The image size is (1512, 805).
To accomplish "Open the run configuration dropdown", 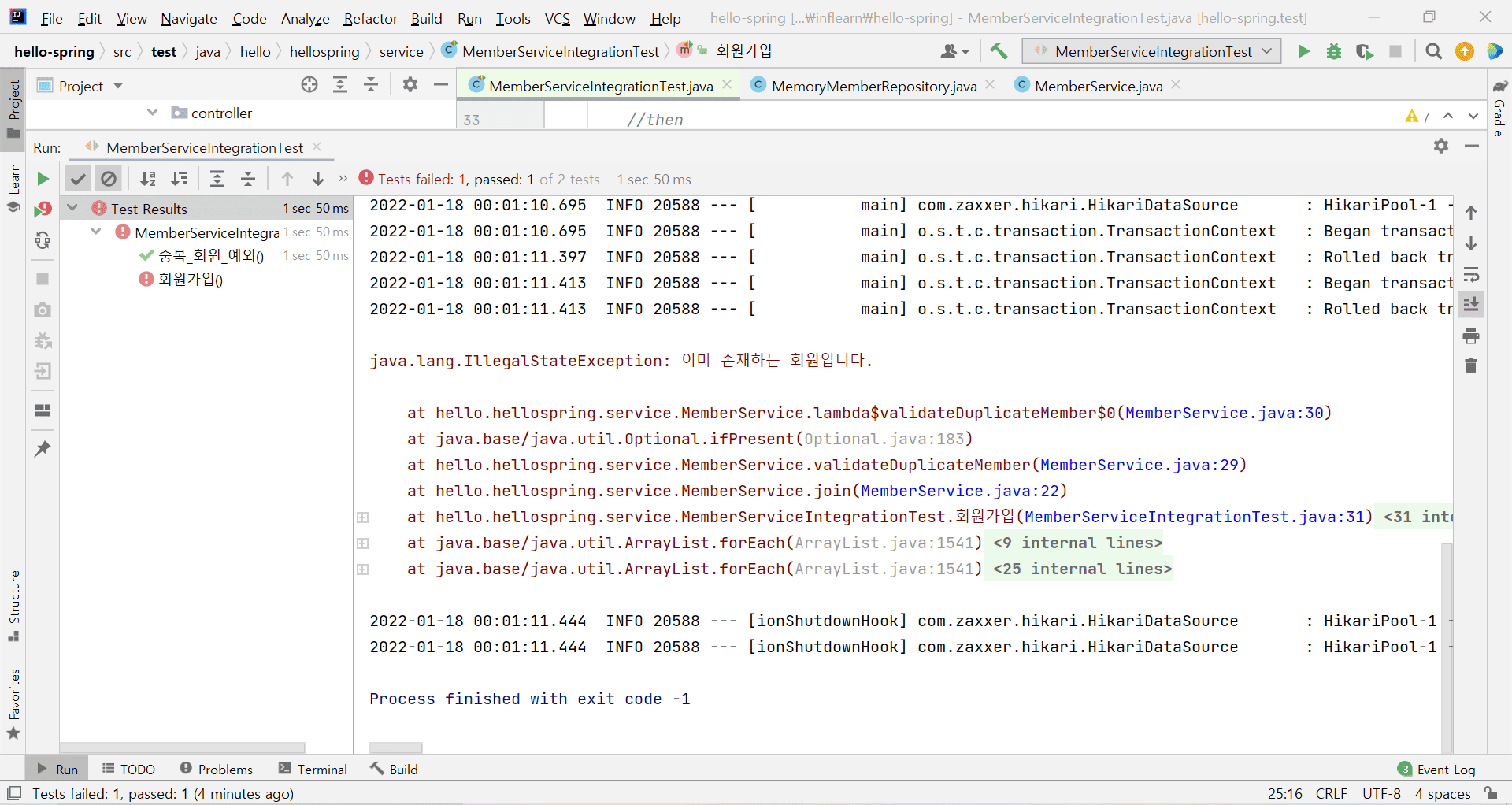I will pos(1152,51).
